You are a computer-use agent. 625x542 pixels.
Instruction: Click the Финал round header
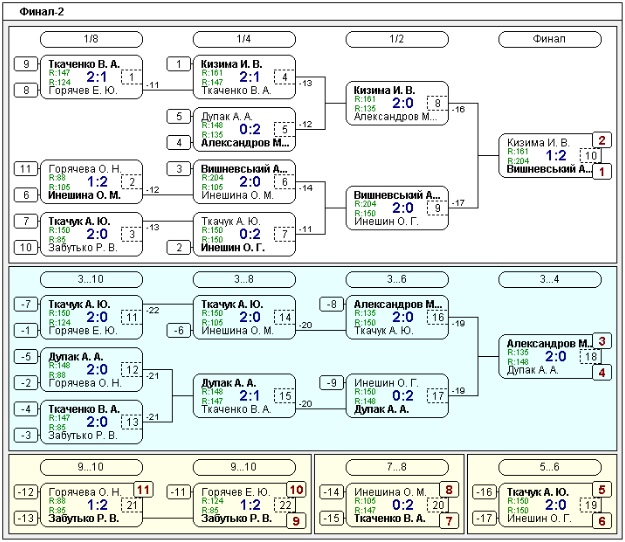click(550, 39)
